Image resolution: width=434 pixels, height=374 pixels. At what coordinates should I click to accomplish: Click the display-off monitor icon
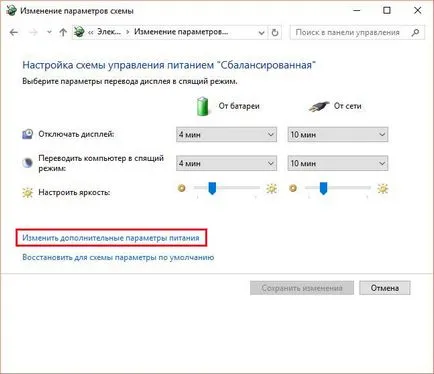click(27, 134)
